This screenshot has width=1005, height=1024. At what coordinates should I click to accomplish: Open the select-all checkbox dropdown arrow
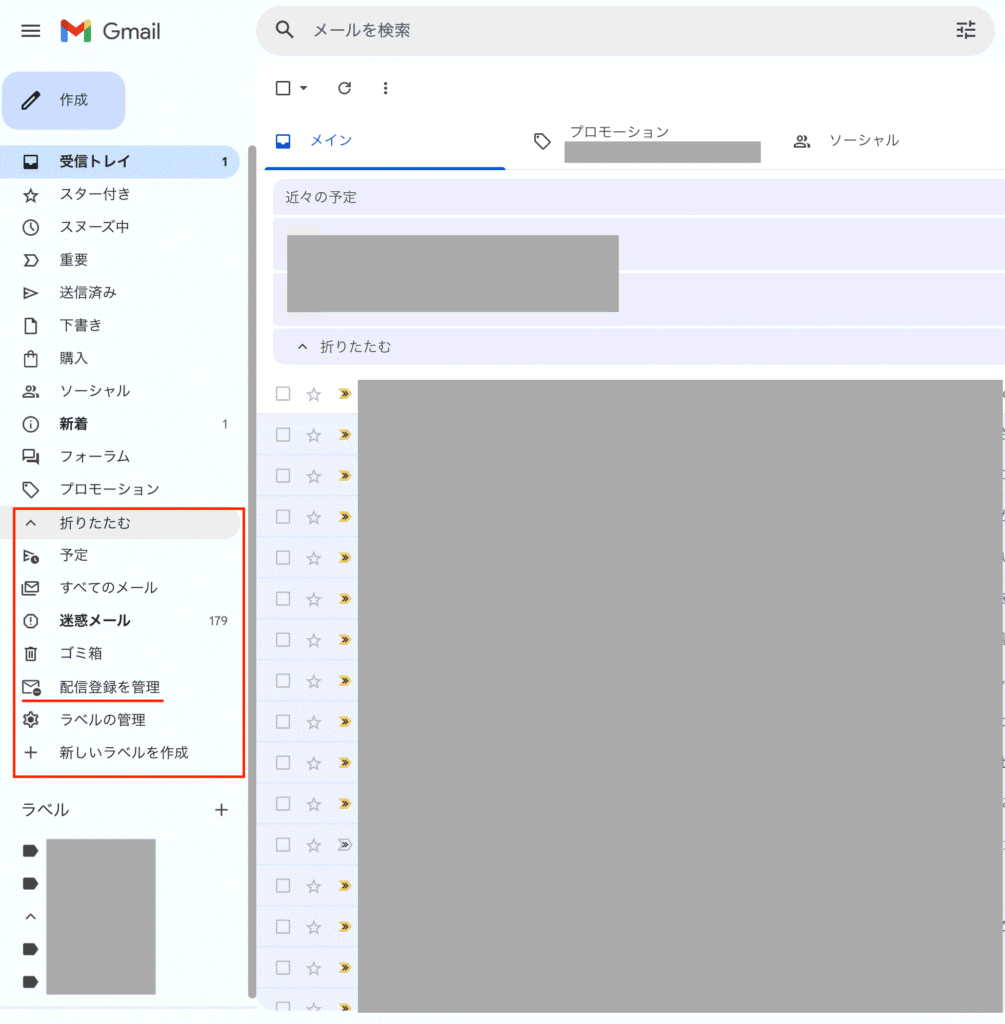[x=304, y=88]
